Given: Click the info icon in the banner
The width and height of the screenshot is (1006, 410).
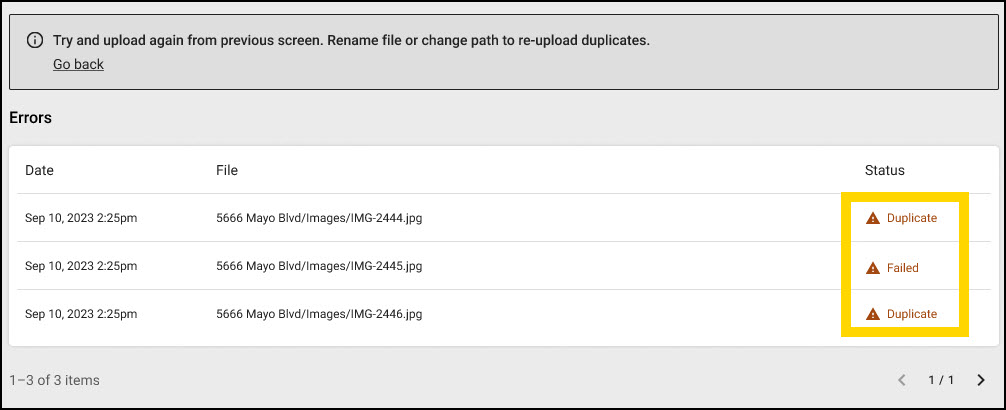Looking at the screenshot, I should pyautogui.click(x=35, y=41).
